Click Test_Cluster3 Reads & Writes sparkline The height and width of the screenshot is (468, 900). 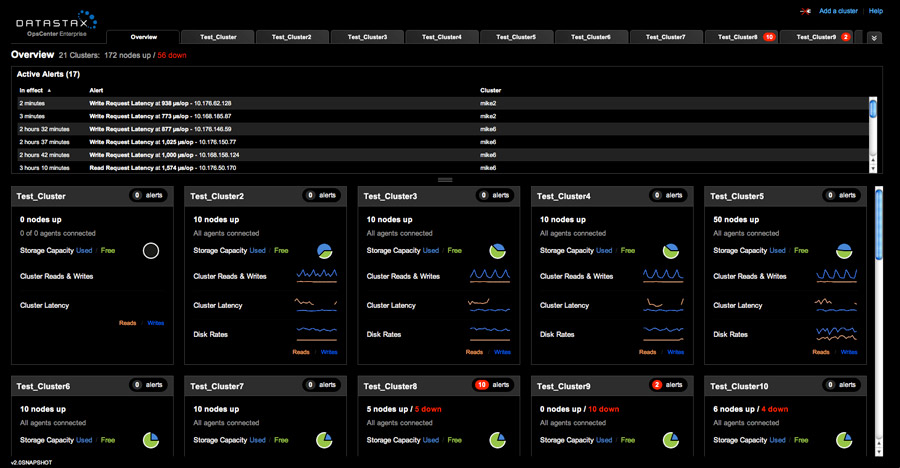tap(490, 276)
